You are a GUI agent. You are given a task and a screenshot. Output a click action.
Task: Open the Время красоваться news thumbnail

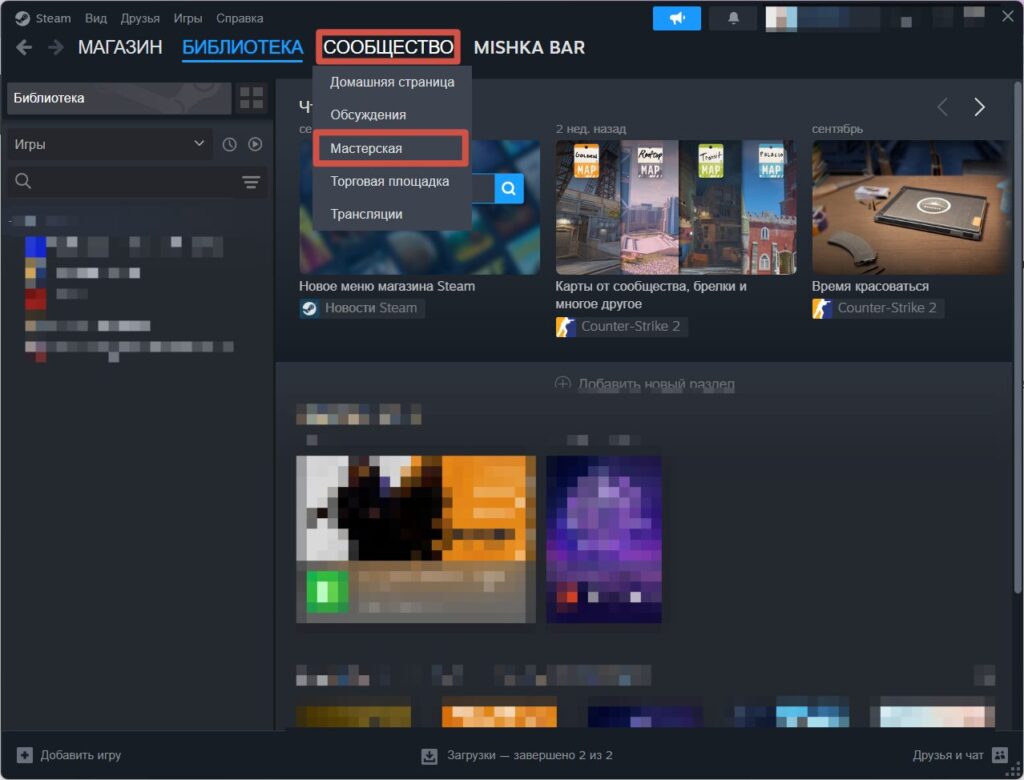(x=910, y=207)
